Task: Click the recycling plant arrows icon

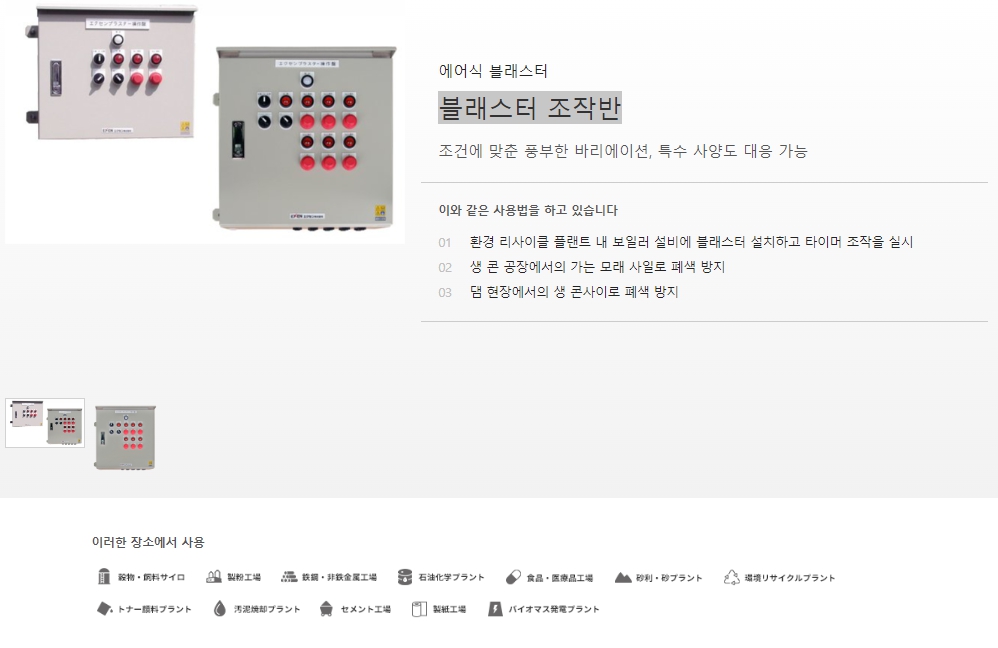Action: click(x=731, y=577)
